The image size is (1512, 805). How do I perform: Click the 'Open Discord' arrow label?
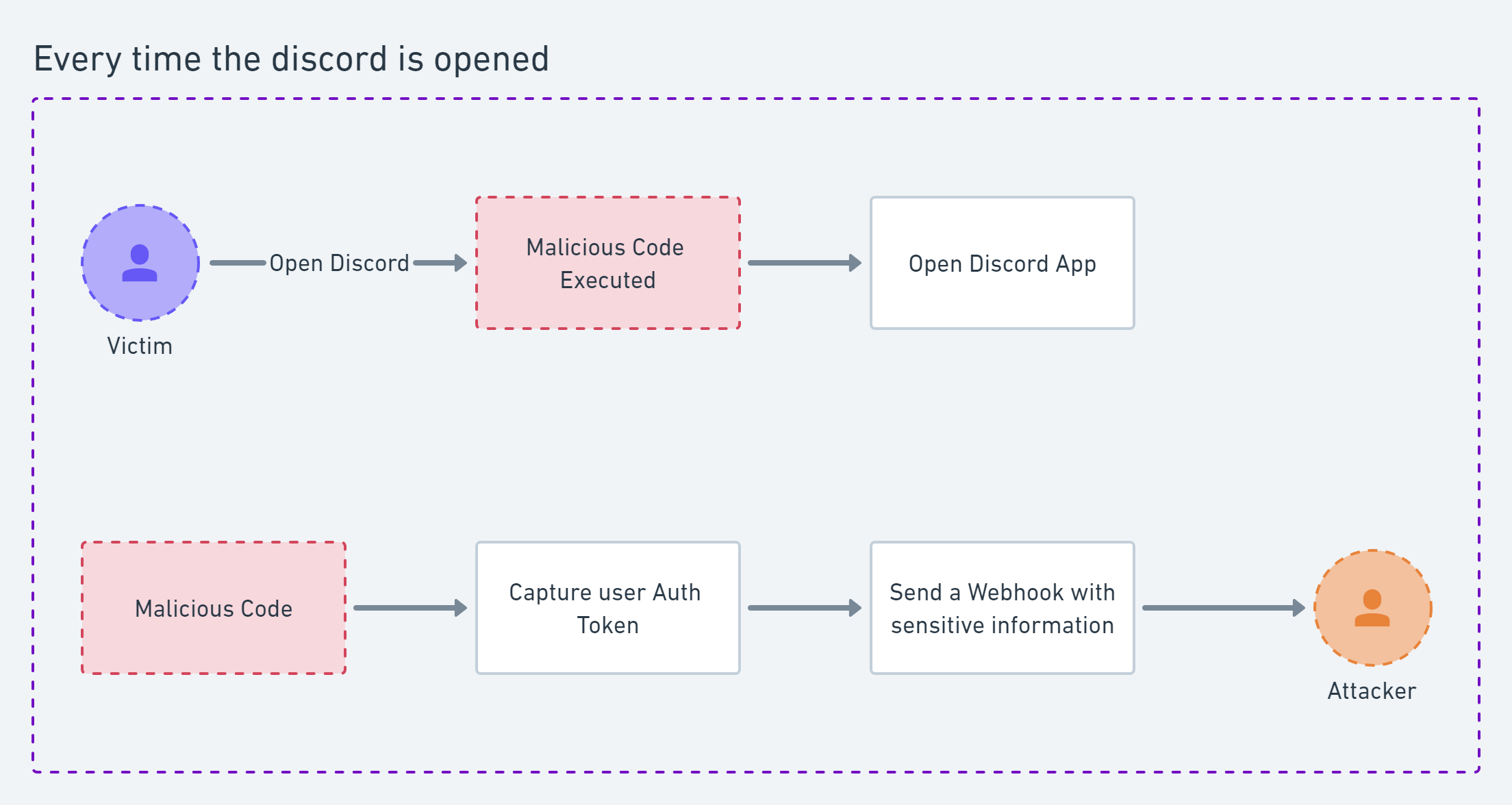point(339,263)
